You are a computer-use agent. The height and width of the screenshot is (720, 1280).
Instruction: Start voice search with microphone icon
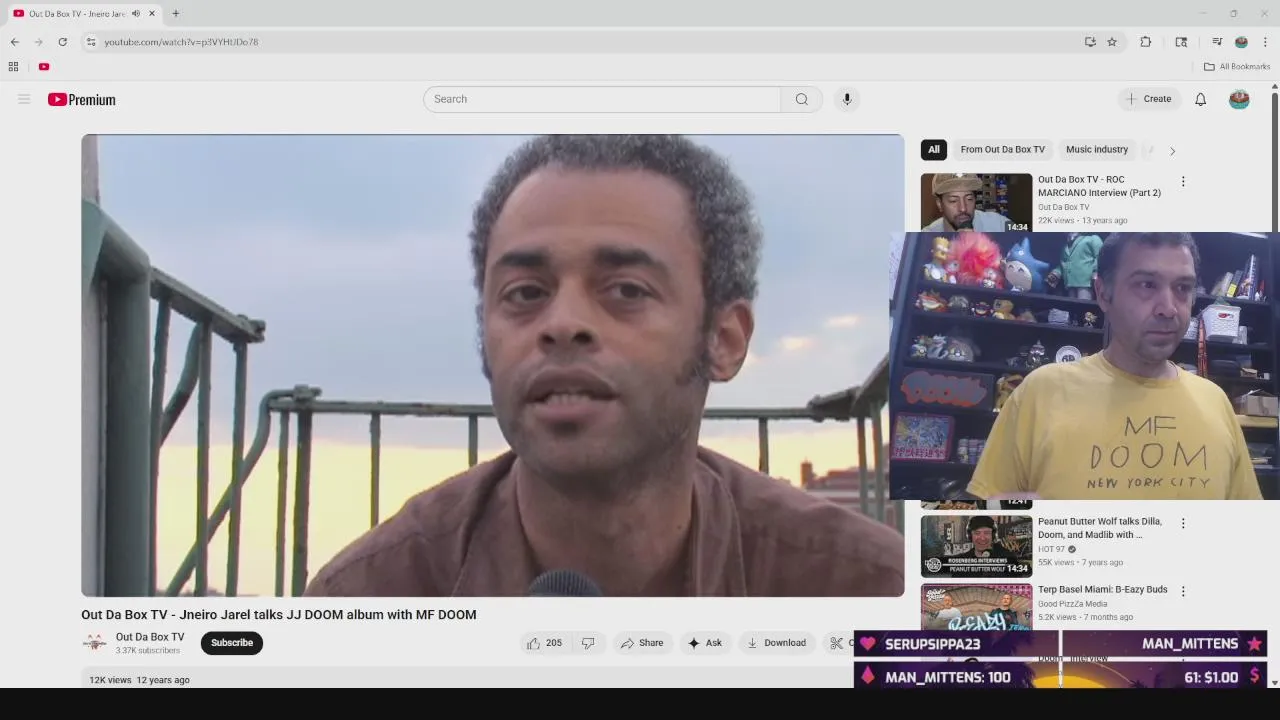coord(846,99)
